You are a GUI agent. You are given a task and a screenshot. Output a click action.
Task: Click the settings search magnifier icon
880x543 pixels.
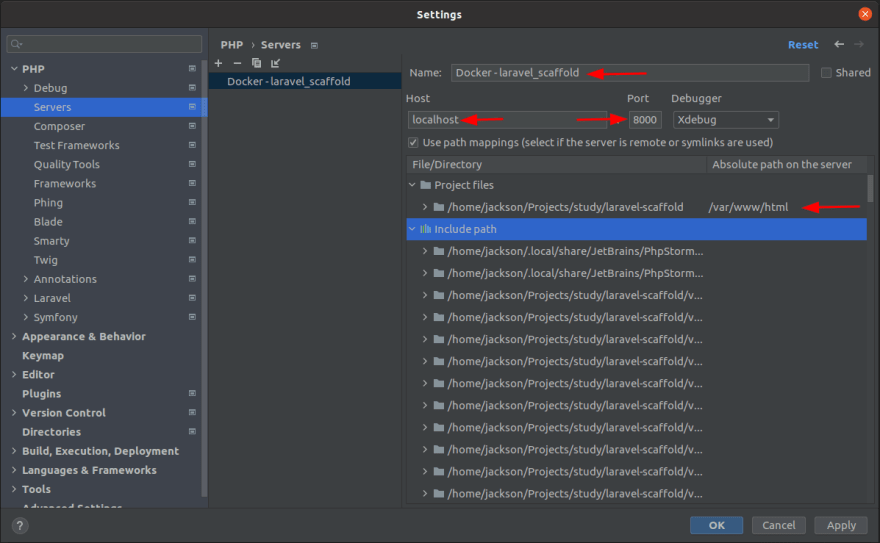pyautogui.click(x=17, y=44)
